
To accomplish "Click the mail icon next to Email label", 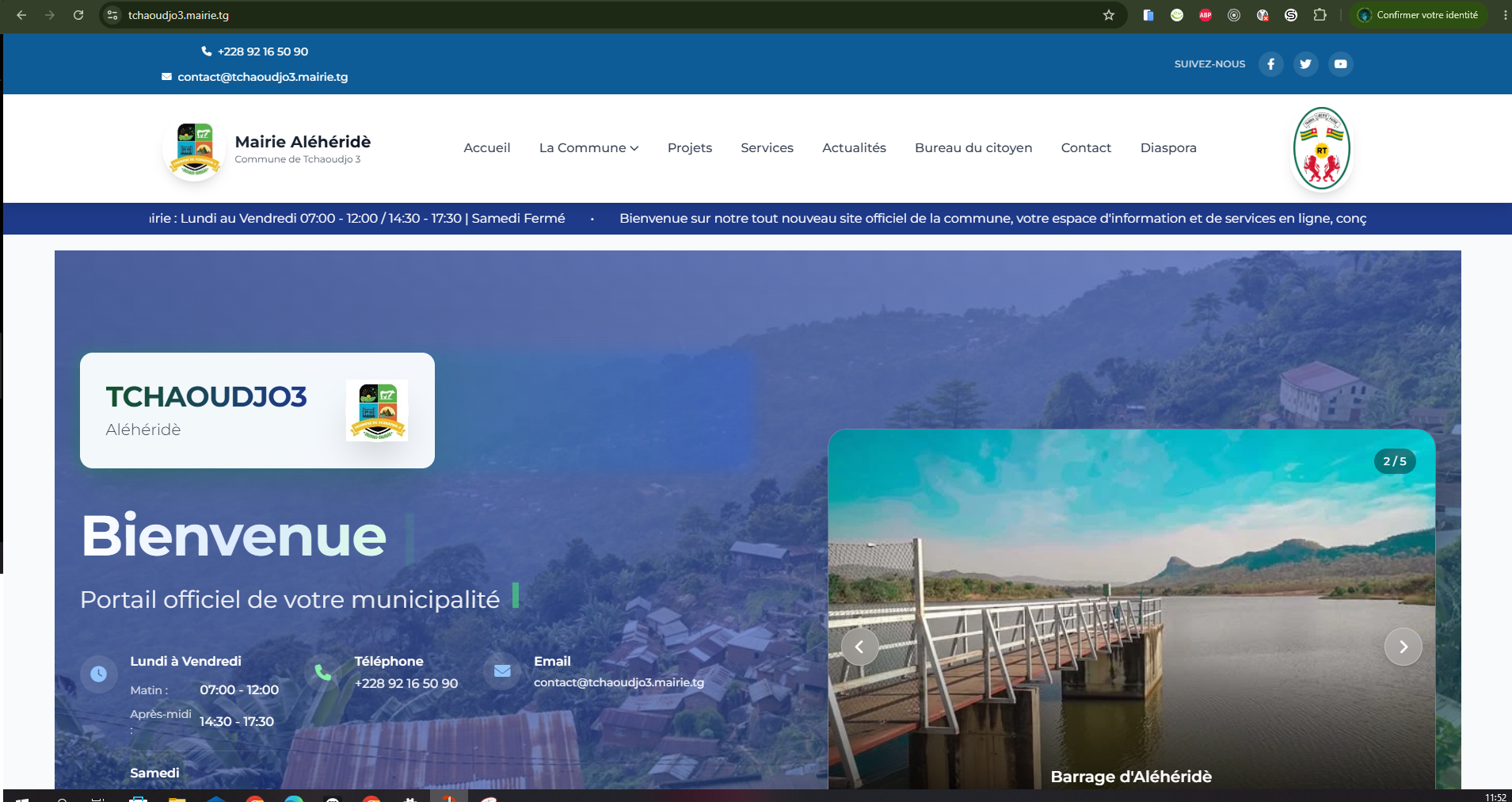I will coord(502,671).
